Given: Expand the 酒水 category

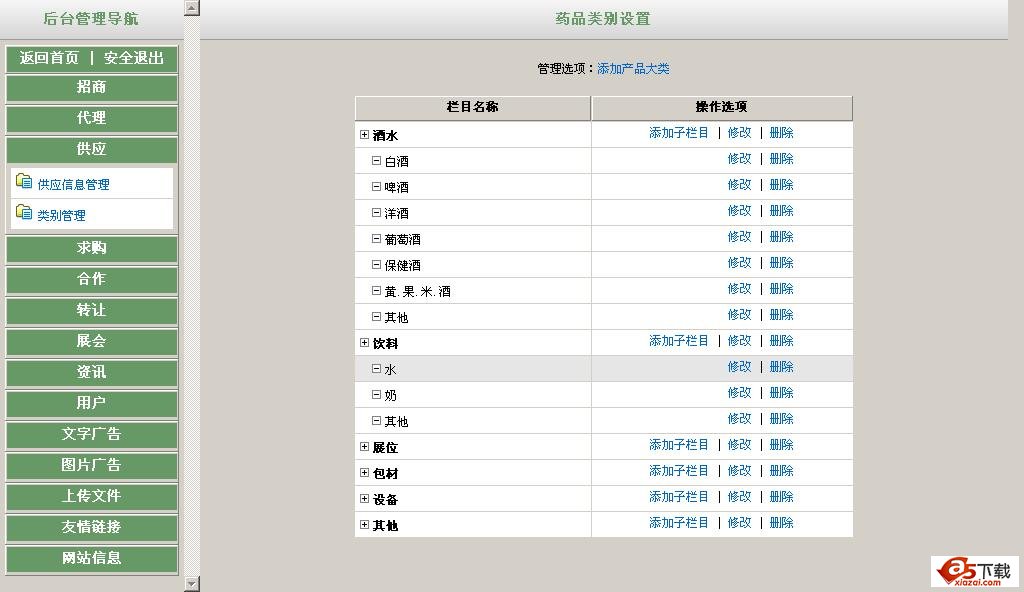Looking at the screenshot, I should (364, 134).
